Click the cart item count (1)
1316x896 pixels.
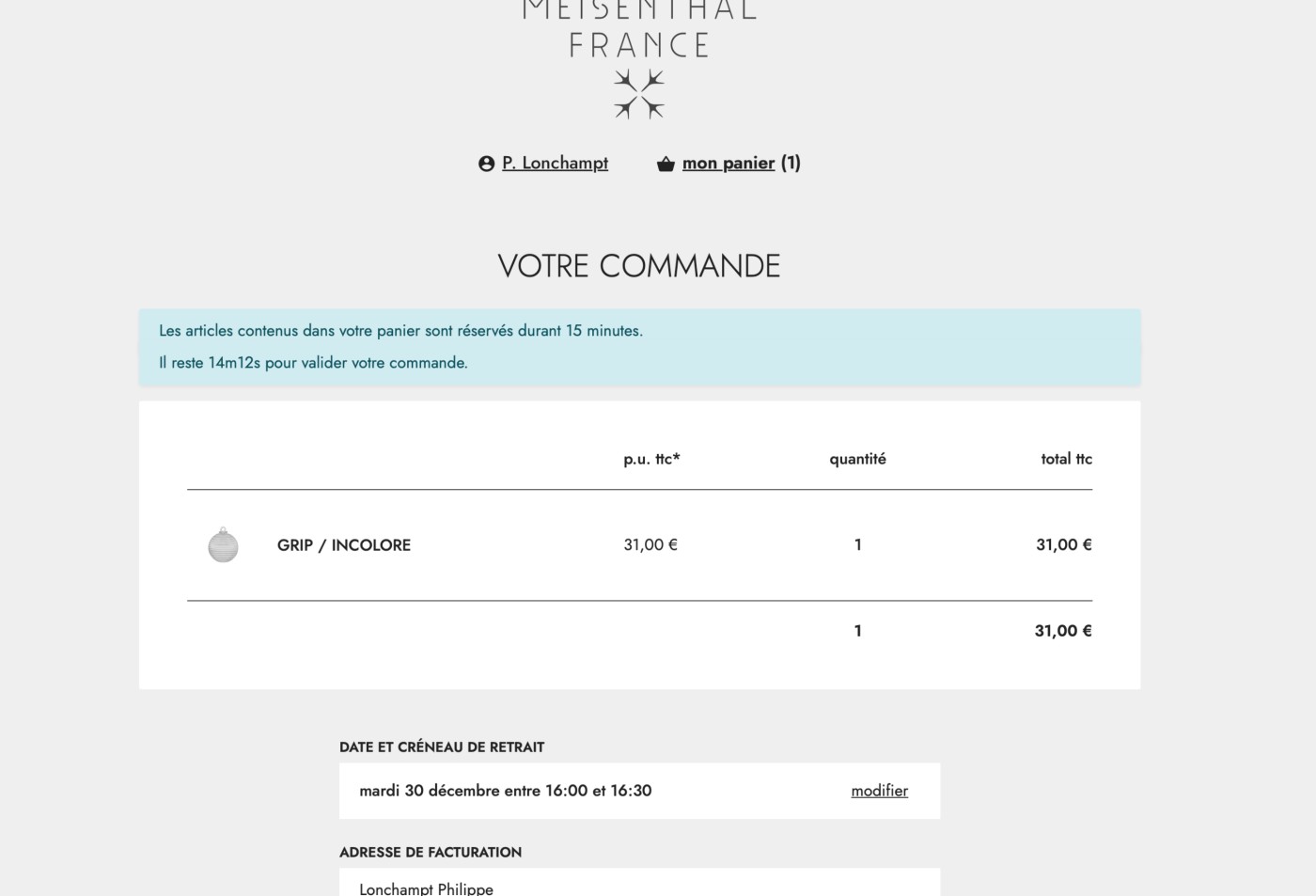point(790,163)
